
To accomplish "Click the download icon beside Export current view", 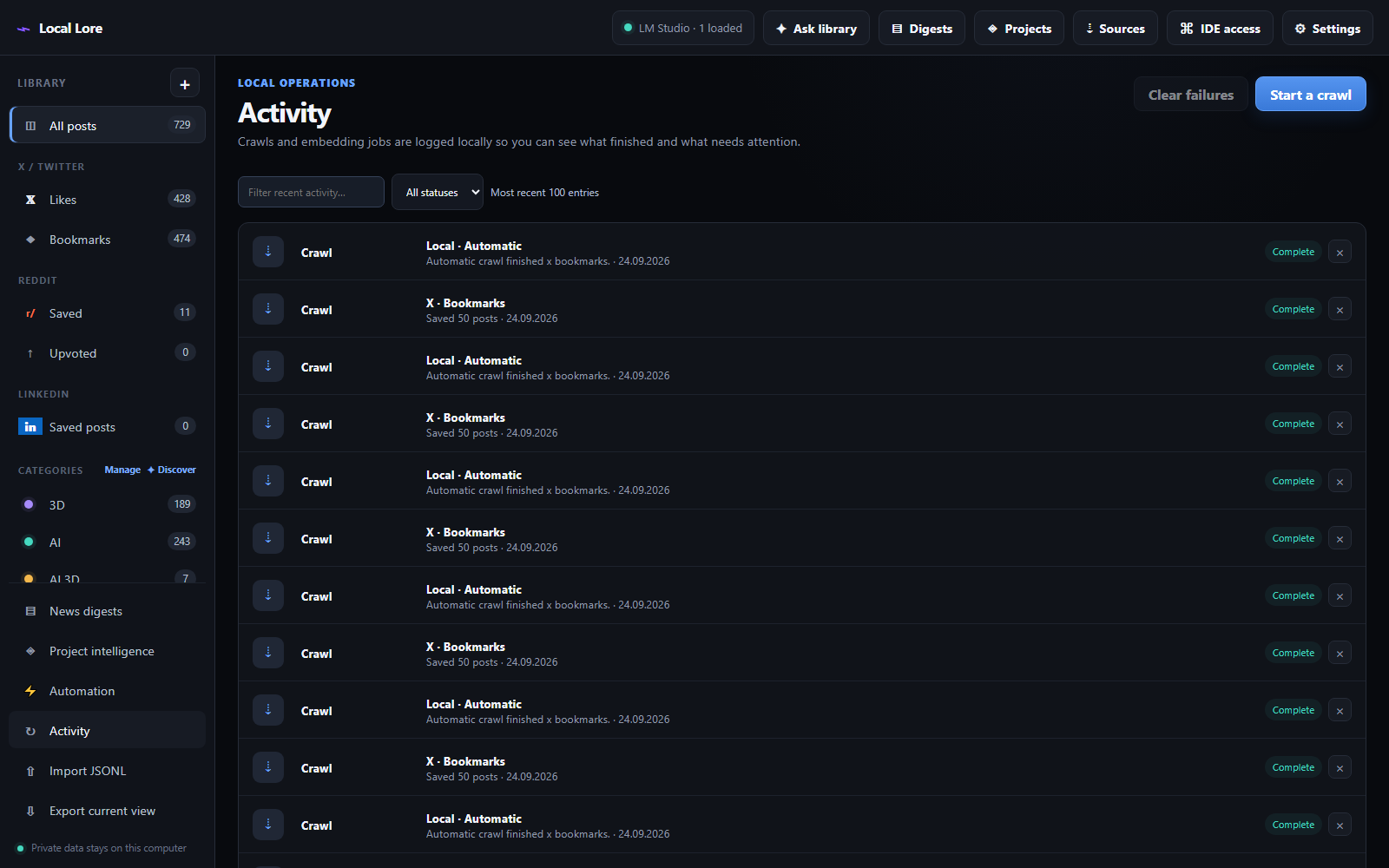I will [30, 811].
